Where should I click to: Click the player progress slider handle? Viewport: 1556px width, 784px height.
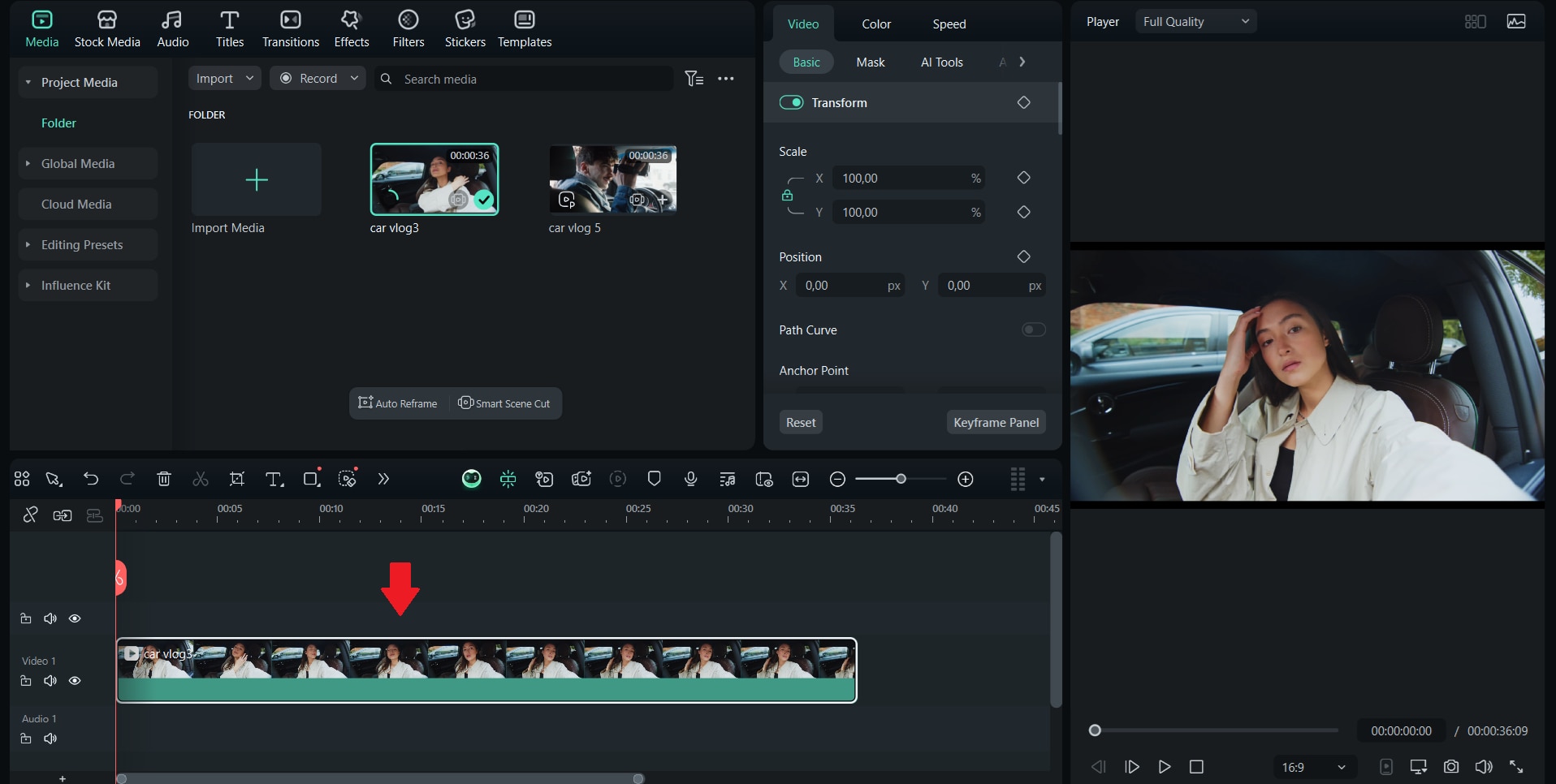point(1095,730)
